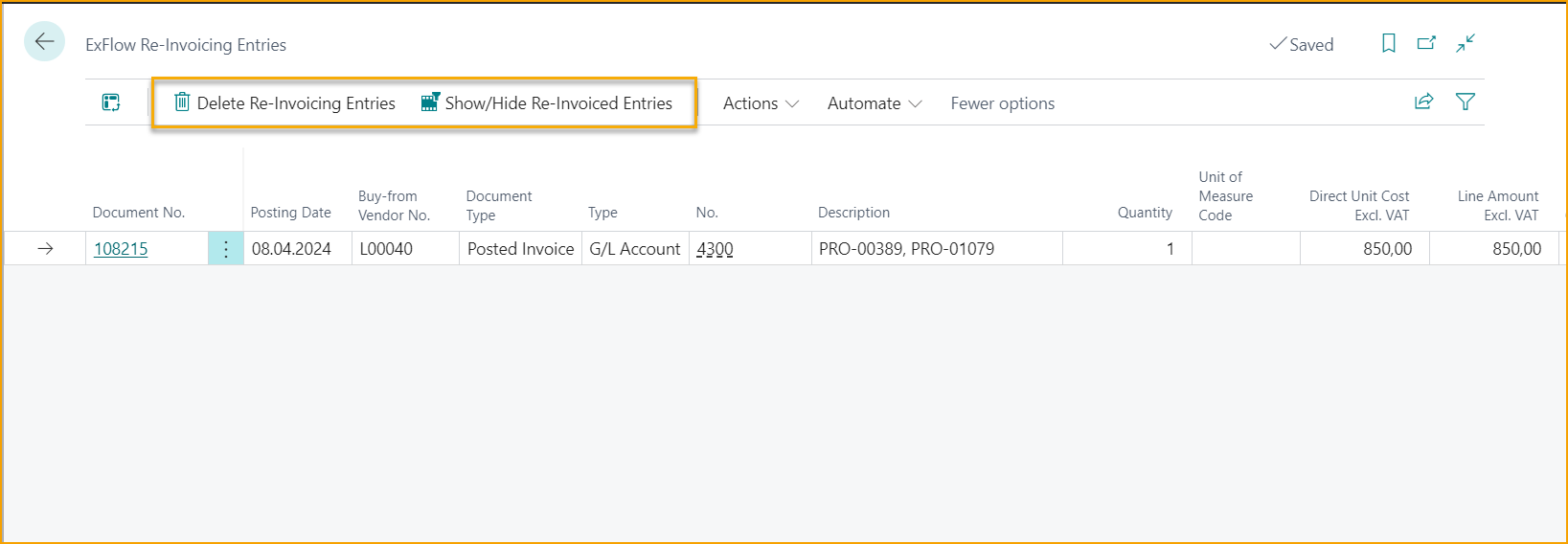Screen dimensions: 1568x544
Task: Expand the Automate menu
Action: [x=875, y=103]
